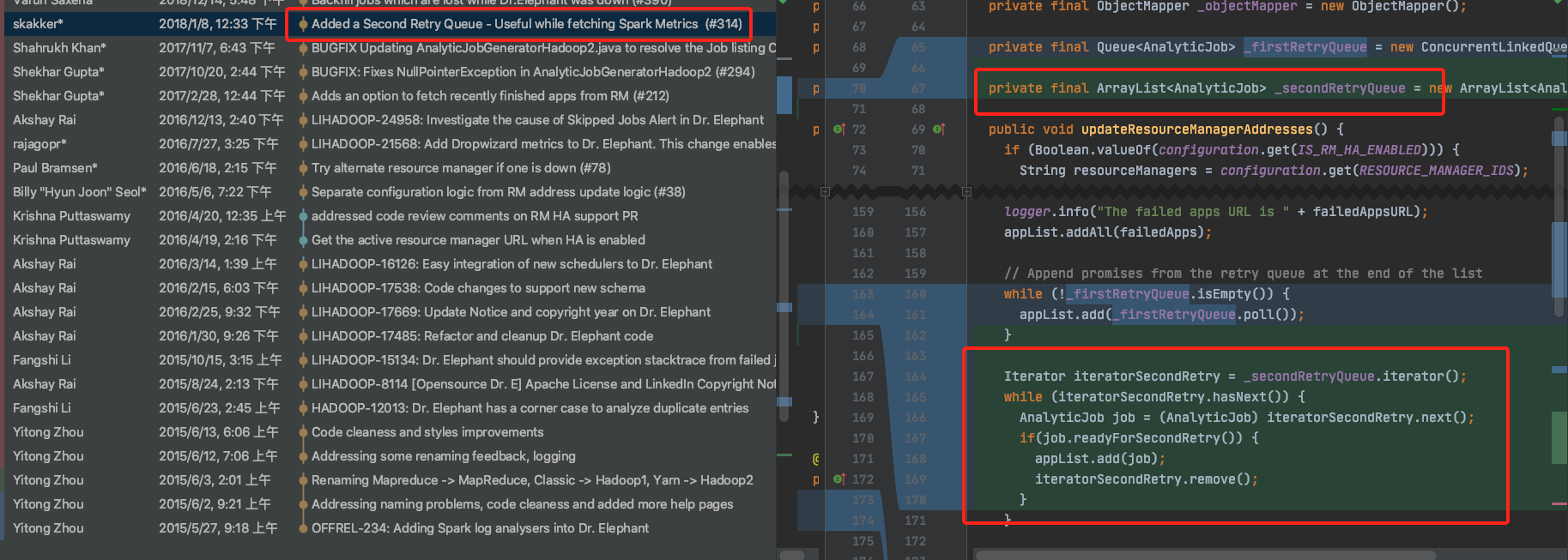Click left gutter line number 163

(x=863, y=294)
